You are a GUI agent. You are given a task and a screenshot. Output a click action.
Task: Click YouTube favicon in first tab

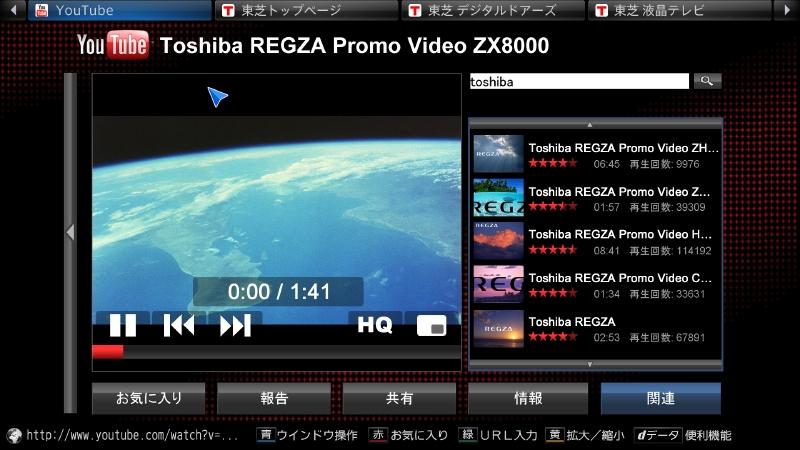tap(42, 10)
